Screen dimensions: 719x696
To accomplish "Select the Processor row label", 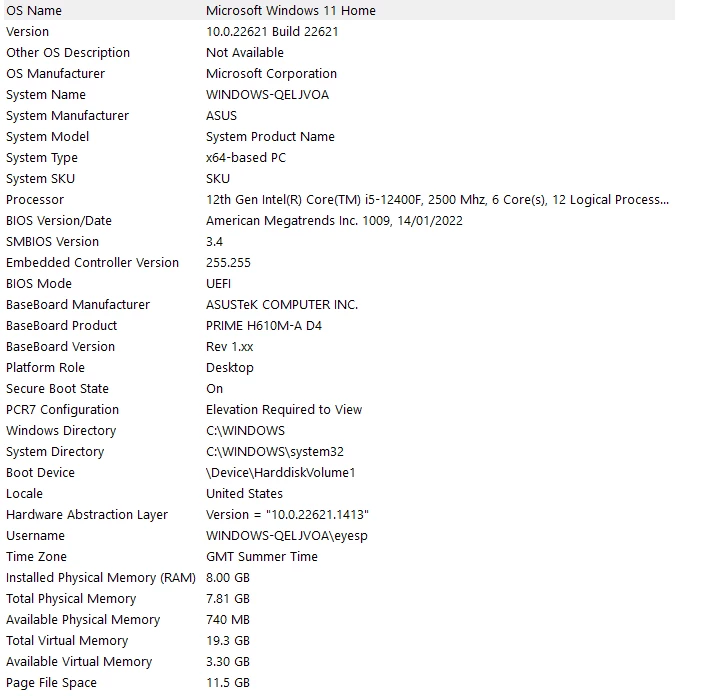I will coord(35,200).
